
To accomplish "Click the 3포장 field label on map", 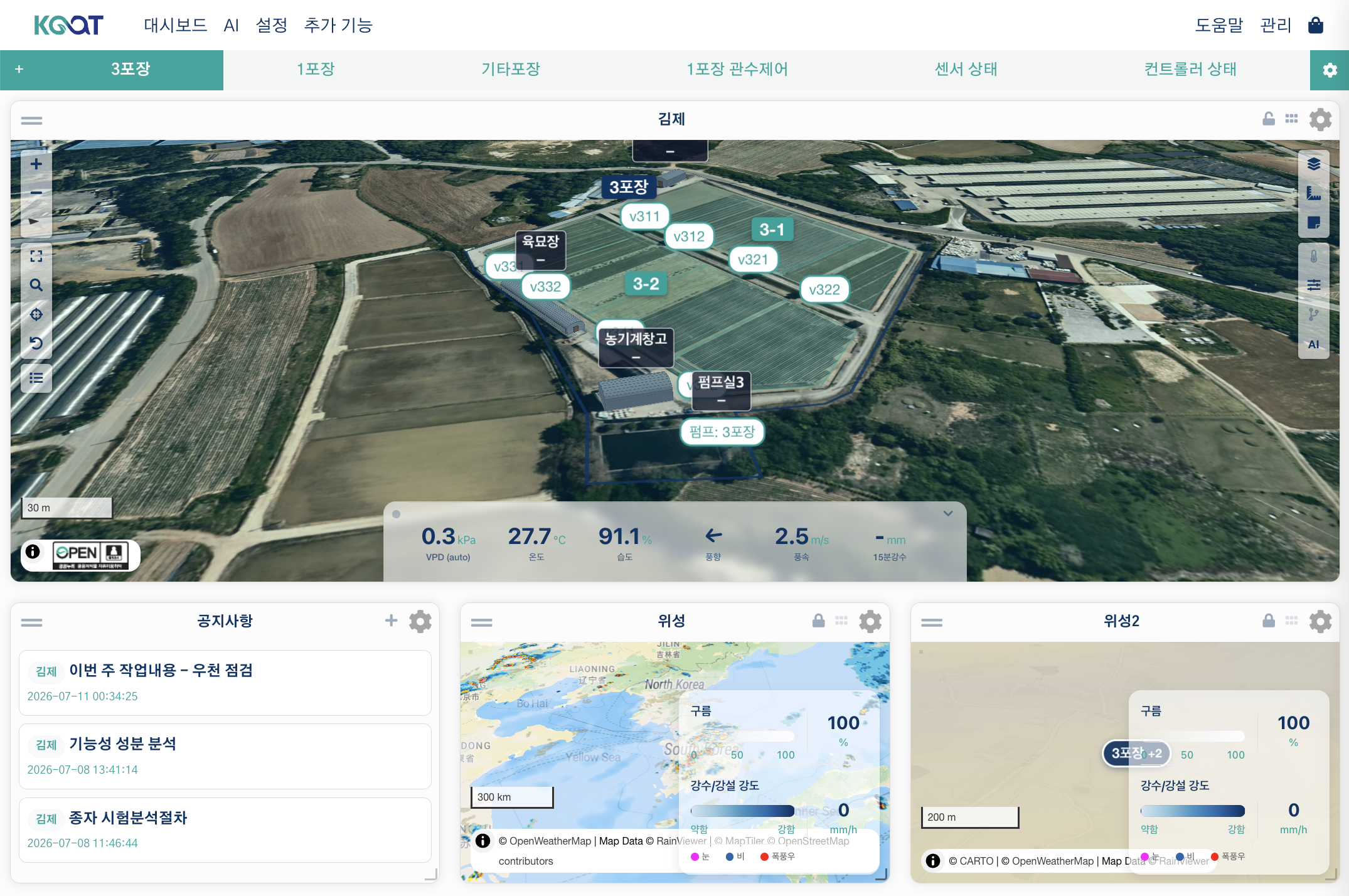I will pos(629,187).
